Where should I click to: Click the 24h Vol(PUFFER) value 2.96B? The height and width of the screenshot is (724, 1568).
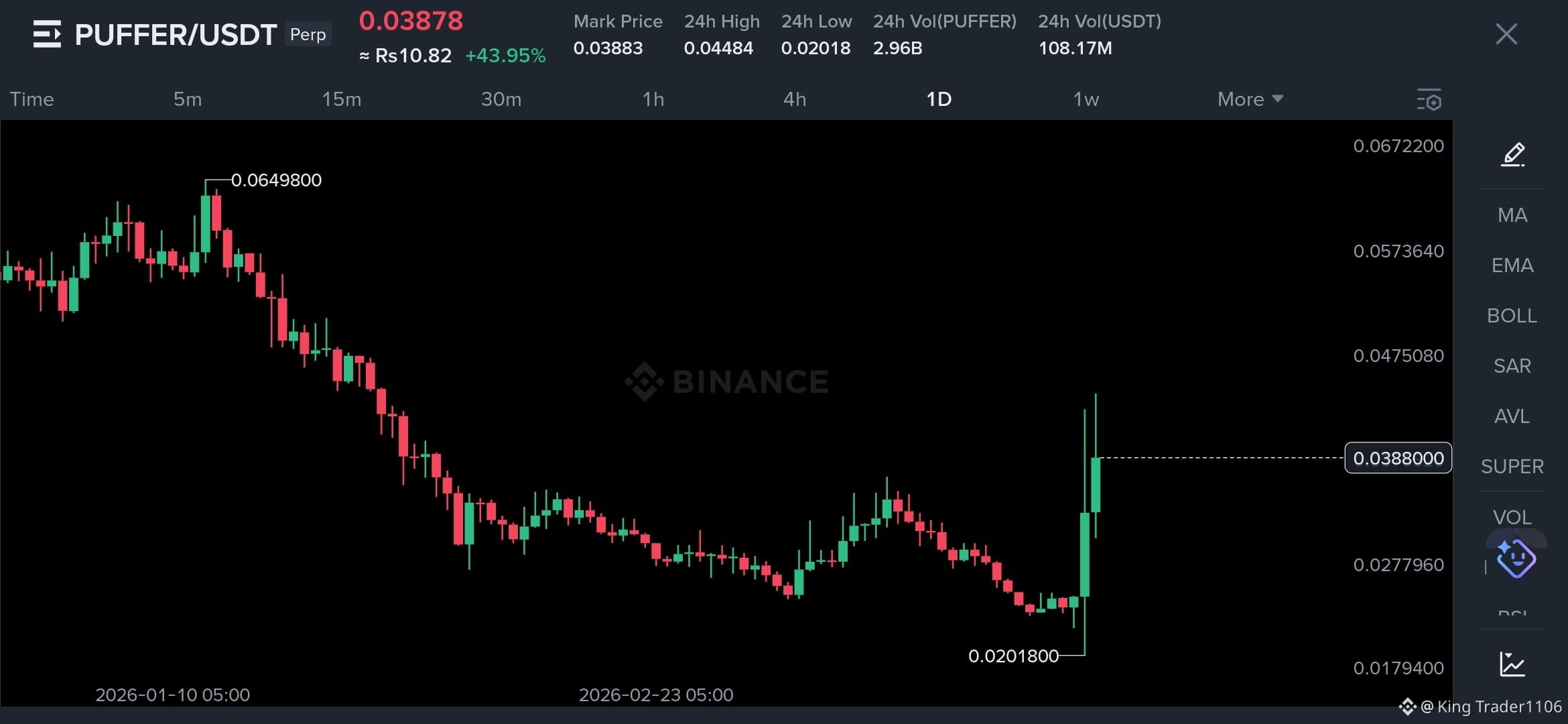point(897,48)
